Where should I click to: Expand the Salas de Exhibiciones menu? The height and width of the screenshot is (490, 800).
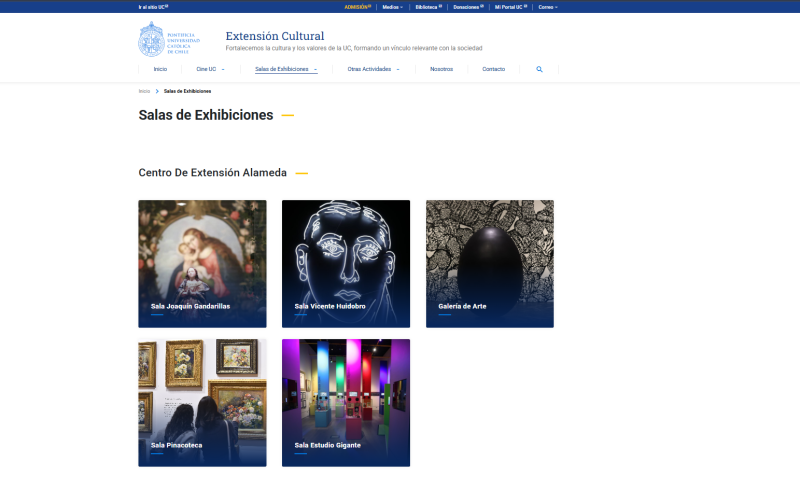coord(286,69)
